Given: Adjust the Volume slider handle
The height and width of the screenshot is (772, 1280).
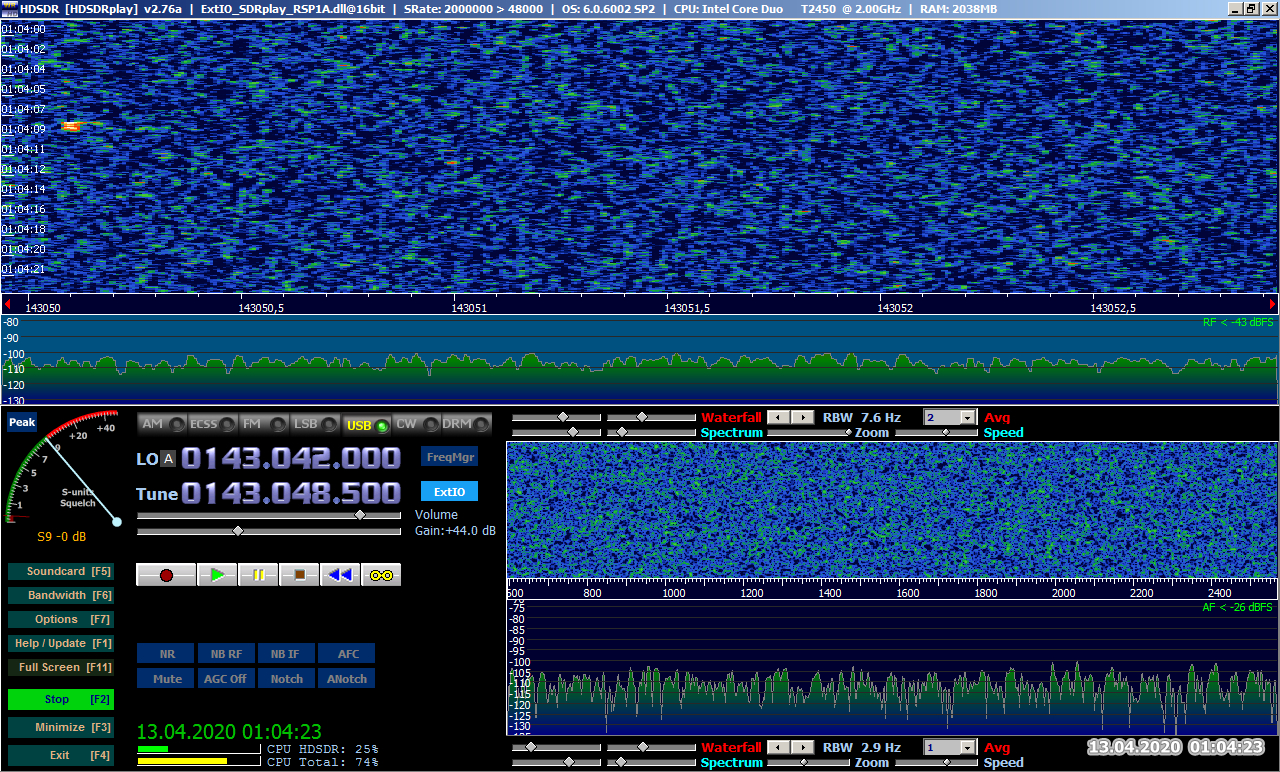Looking at the screenshot, I should 360,515.
